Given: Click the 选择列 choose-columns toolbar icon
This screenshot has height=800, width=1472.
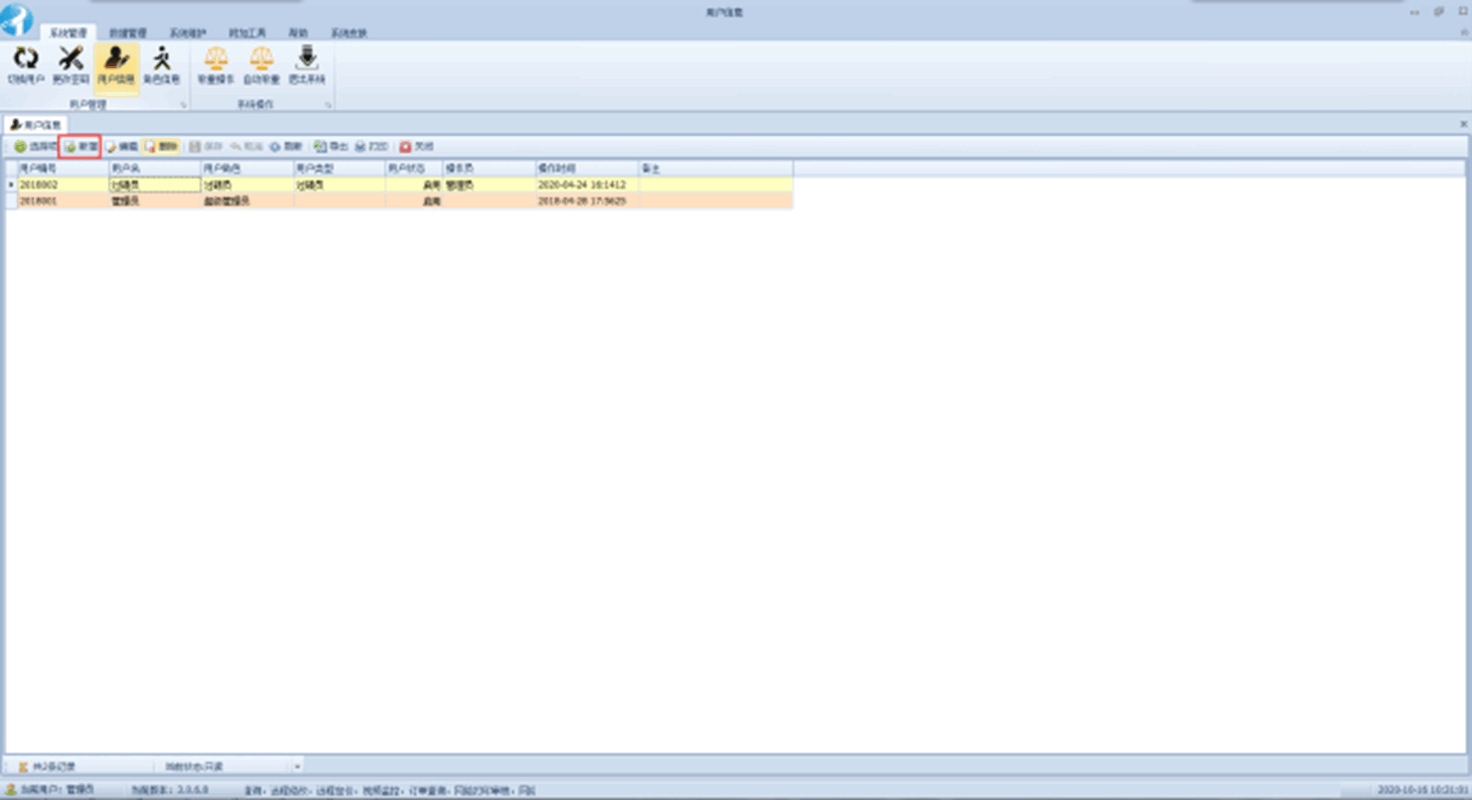Looking at the screenshot, I should (20, 147).
